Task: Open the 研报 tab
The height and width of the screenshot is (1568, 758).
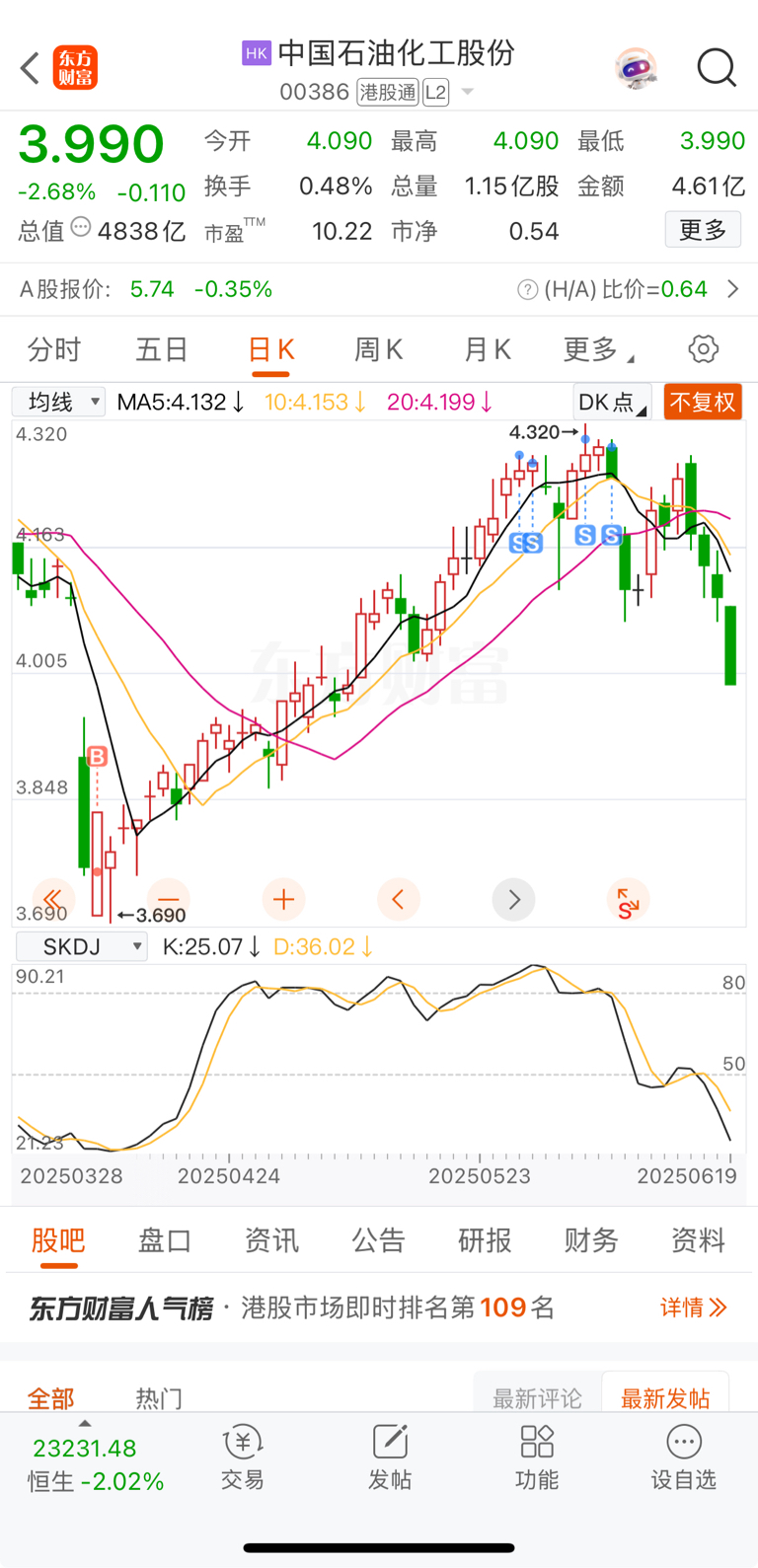Action: click(485, 1240)
